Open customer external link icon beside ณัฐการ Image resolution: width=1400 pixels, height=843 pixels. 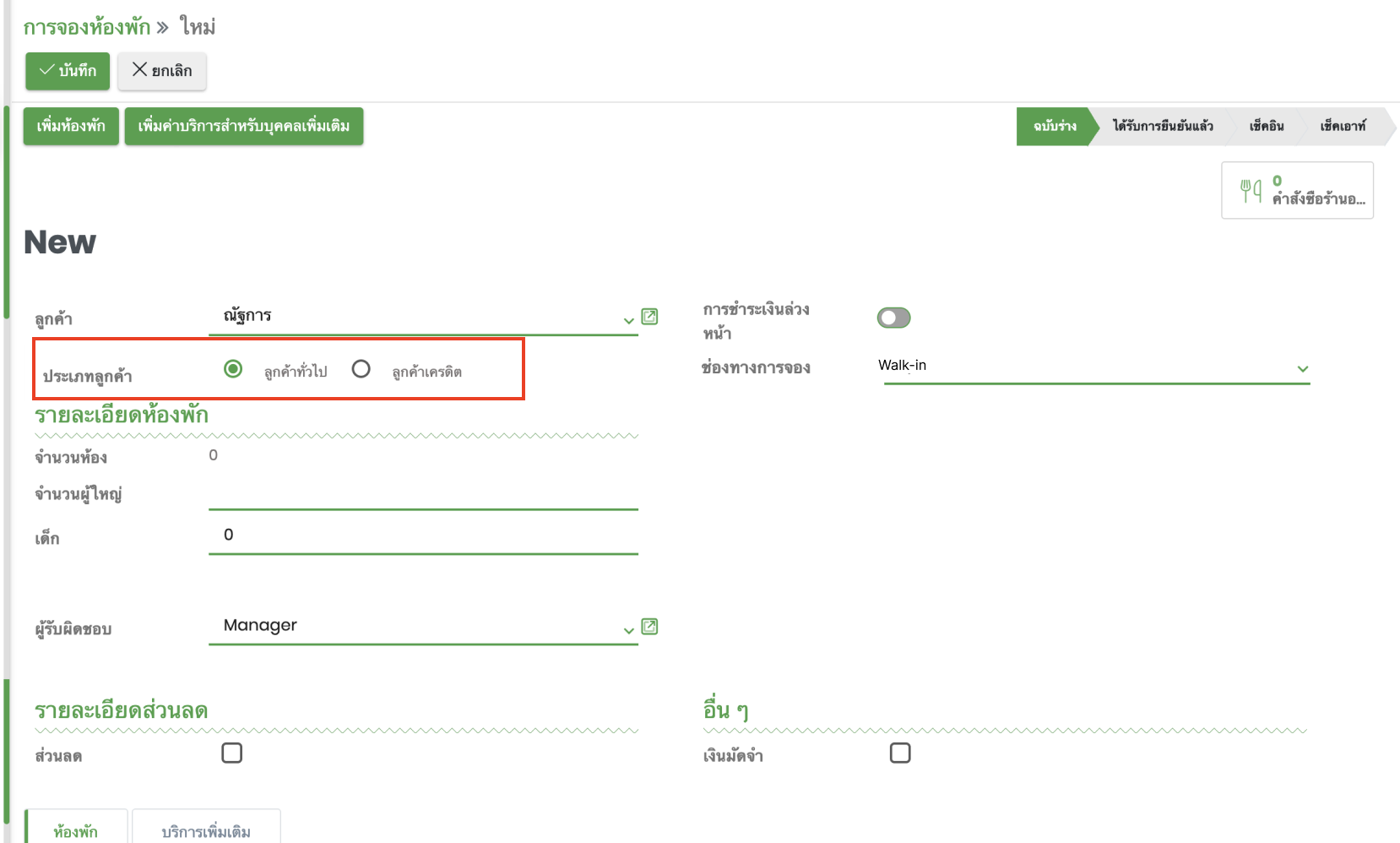pos(649,317)
